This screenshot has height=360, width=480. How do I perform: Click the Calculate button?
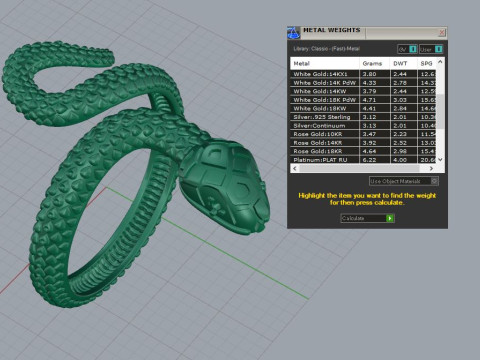pyautogui.click(x=367, y=218)
